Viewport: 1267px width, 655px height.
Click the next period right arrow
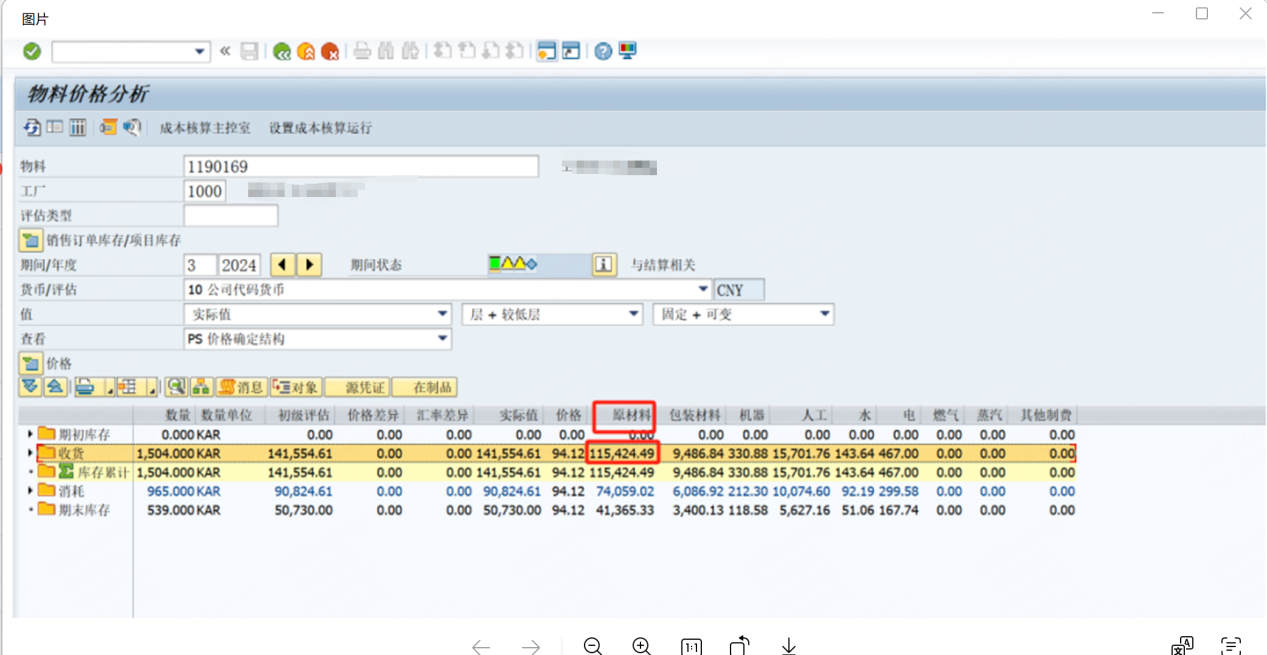pyautogui.click(x=311, y=264)
